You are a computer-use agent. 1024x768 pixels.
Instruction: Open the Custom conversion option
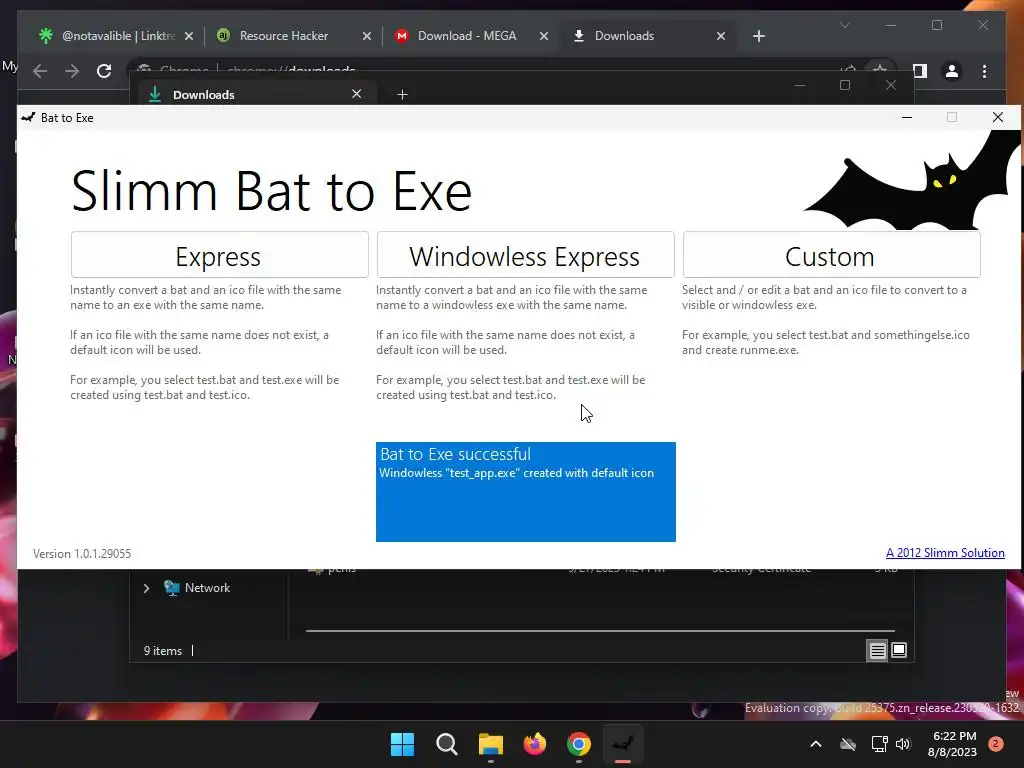(x=831, y=255)
